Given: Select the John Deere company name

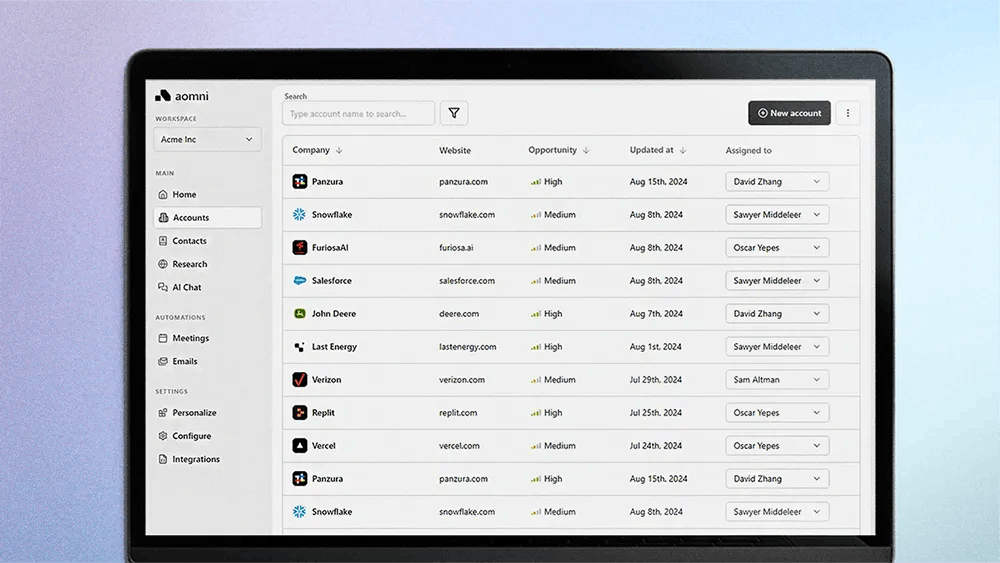Looking at the screenshot, I should pos(334,314).
